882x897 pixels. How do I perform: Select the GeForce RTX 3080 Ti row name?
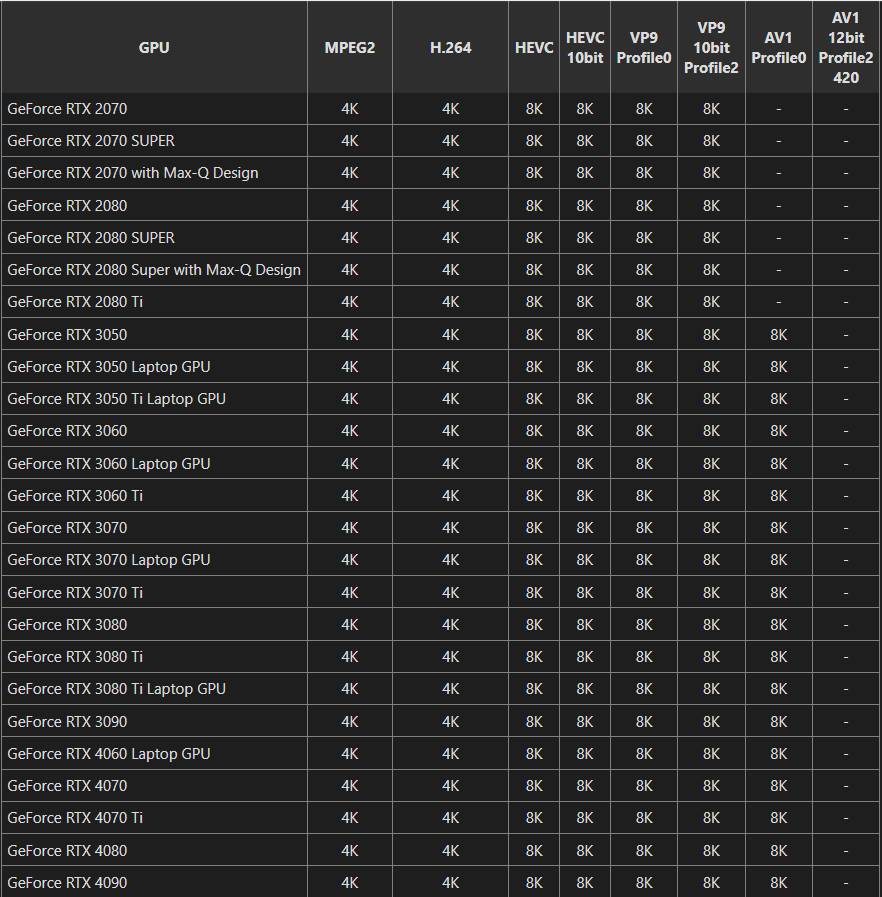point(75,656)
